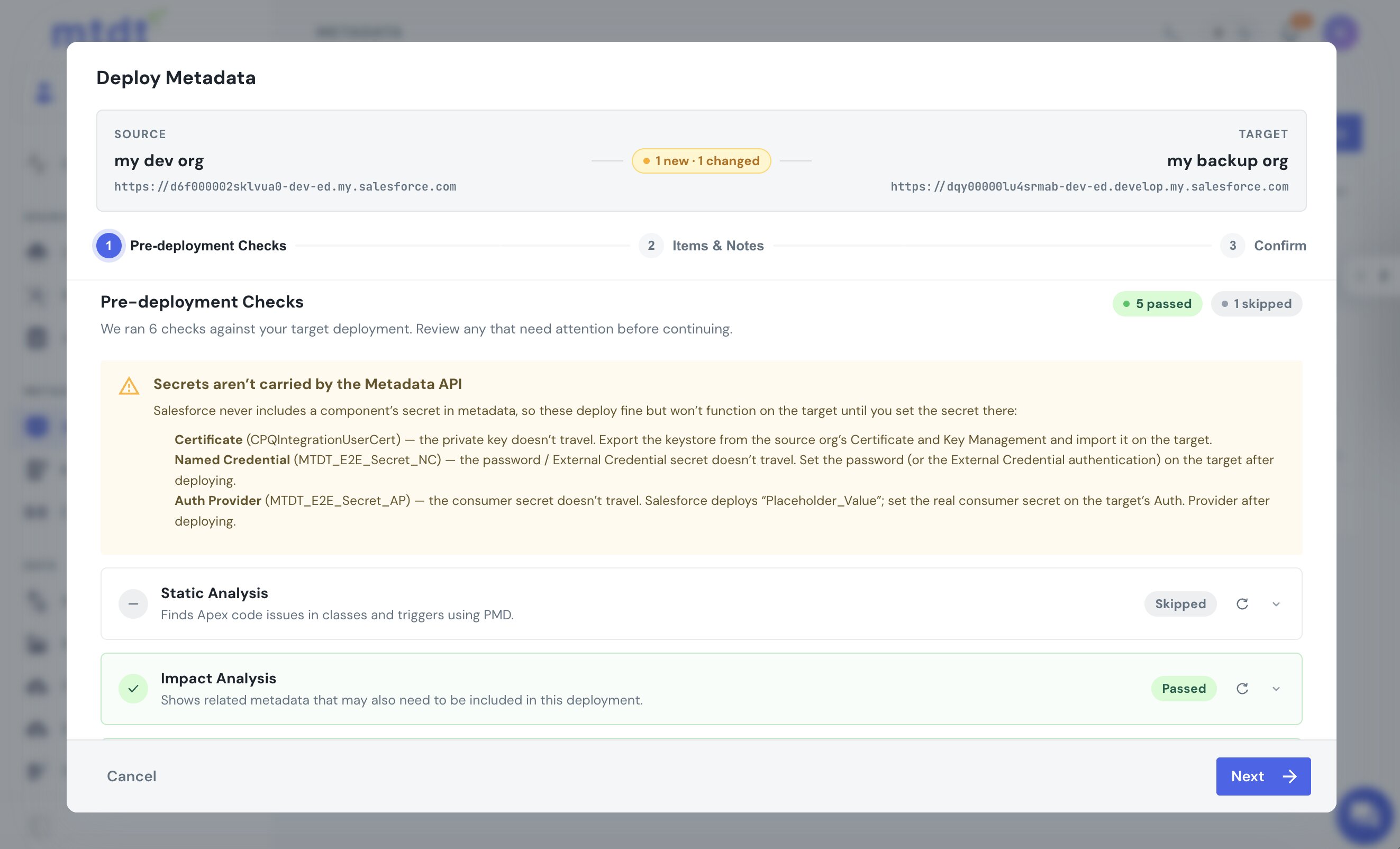
Task: Click the source org URL
Action: coord(285,186)
